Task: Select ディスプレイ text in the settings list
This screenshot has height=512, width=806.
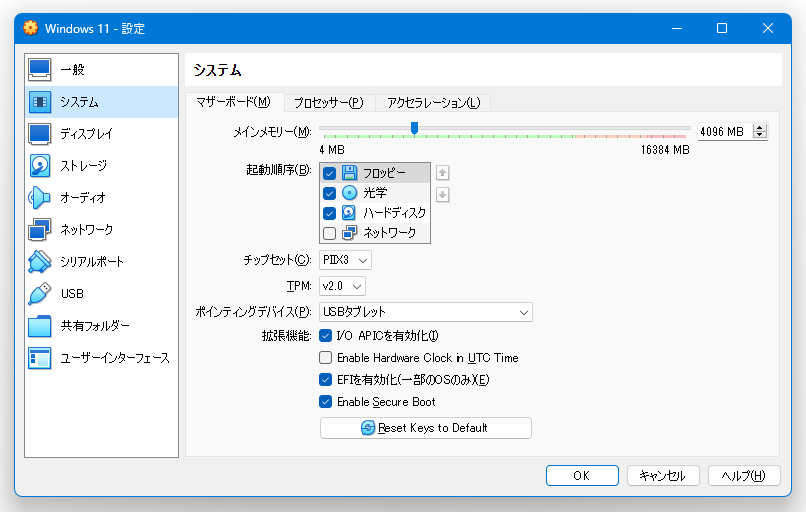Action: (x=86, y=134)
